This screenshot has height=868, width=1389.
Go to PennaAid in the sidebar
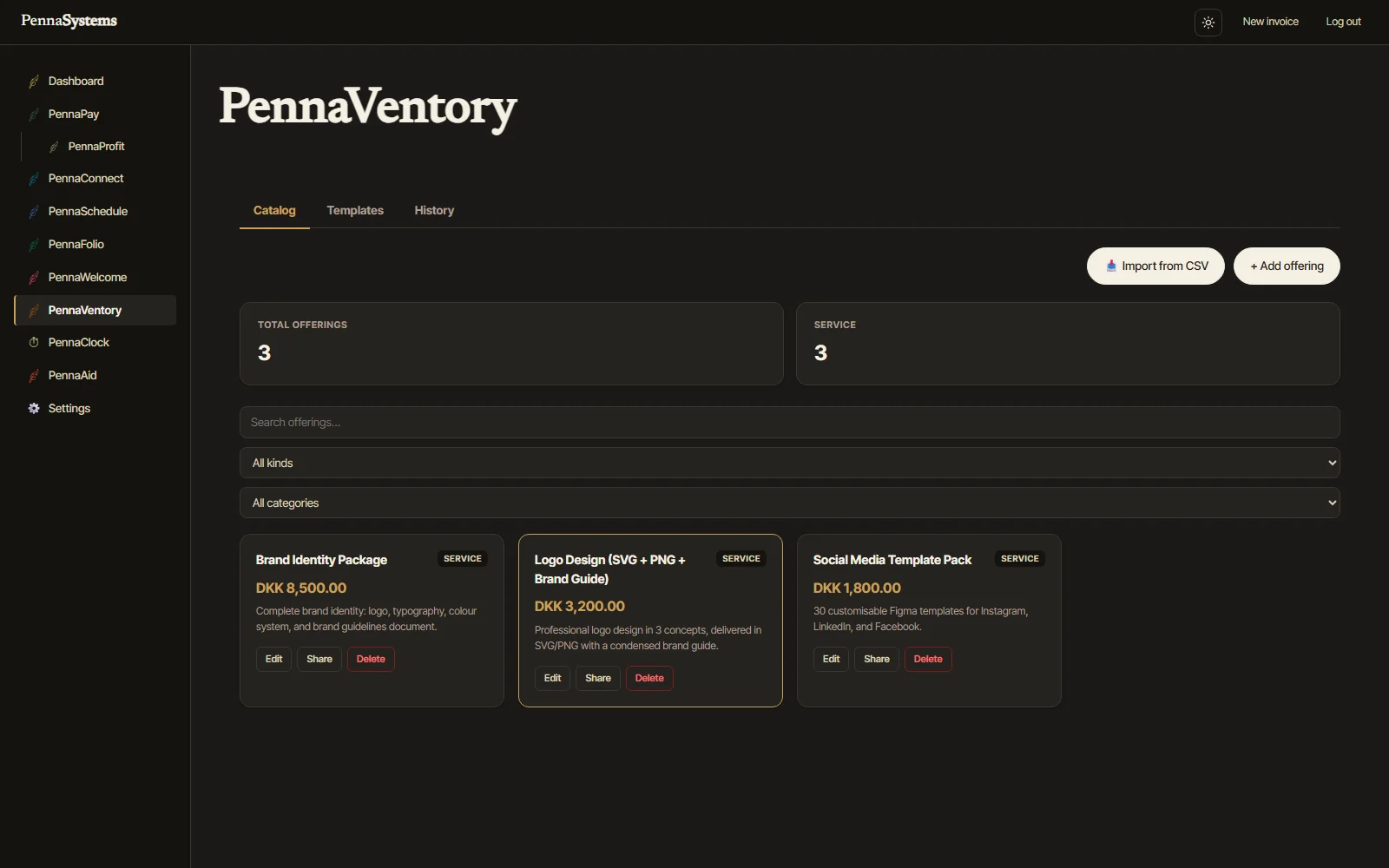(x=95, y=376)
